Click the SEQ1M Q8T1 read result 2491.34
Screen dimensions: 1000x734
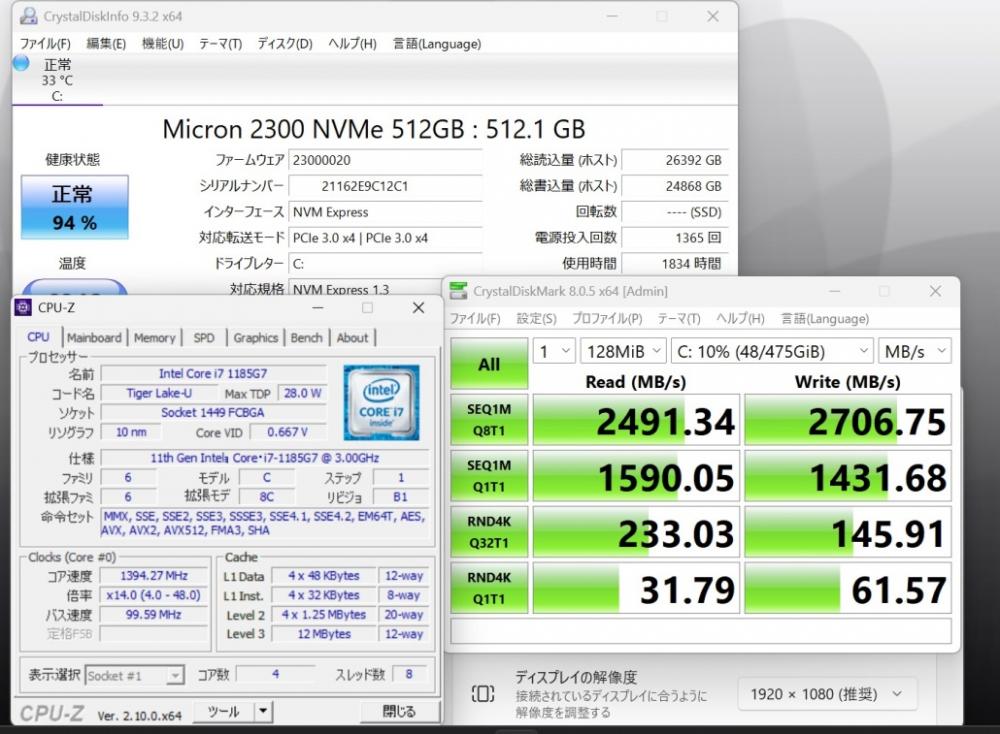[x=636, y=420]
